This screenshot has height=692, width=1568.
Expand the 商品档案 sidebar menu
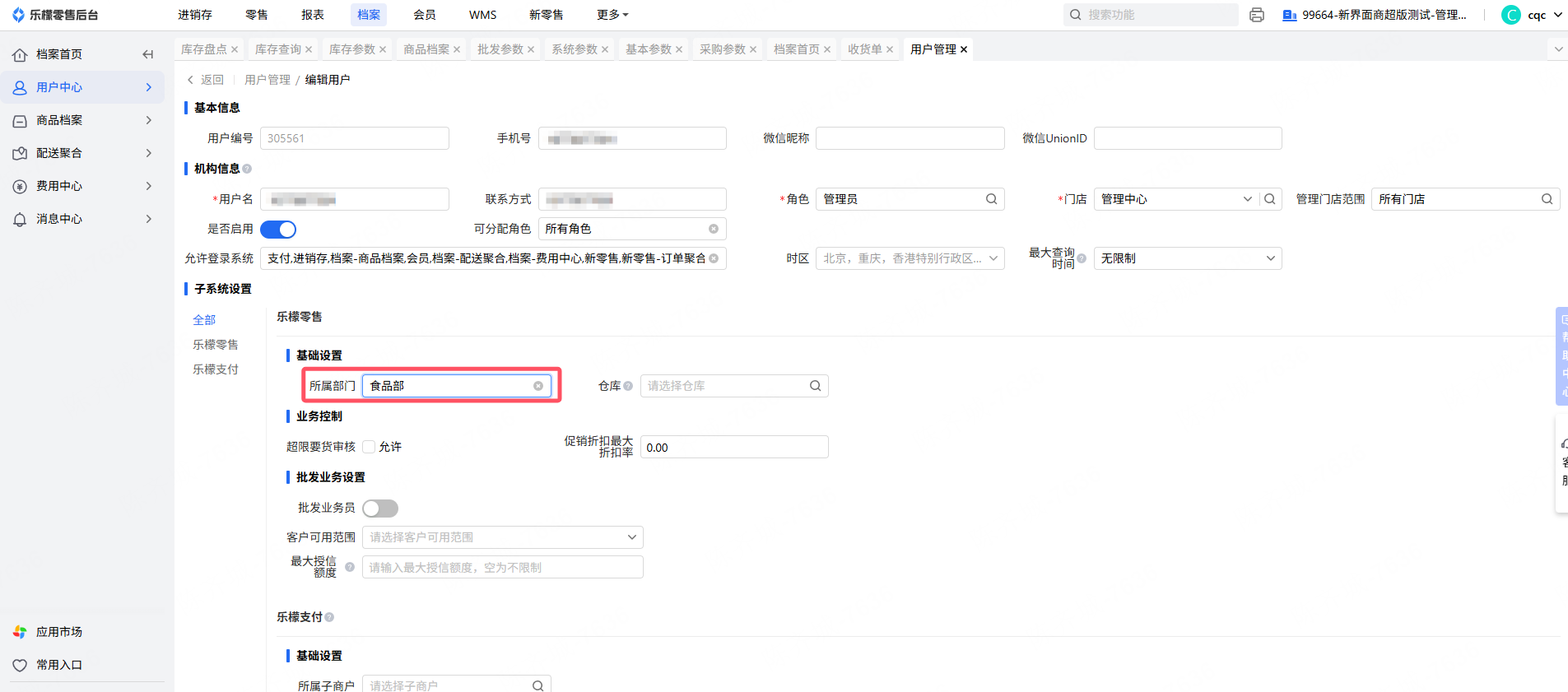coord(82,120)
